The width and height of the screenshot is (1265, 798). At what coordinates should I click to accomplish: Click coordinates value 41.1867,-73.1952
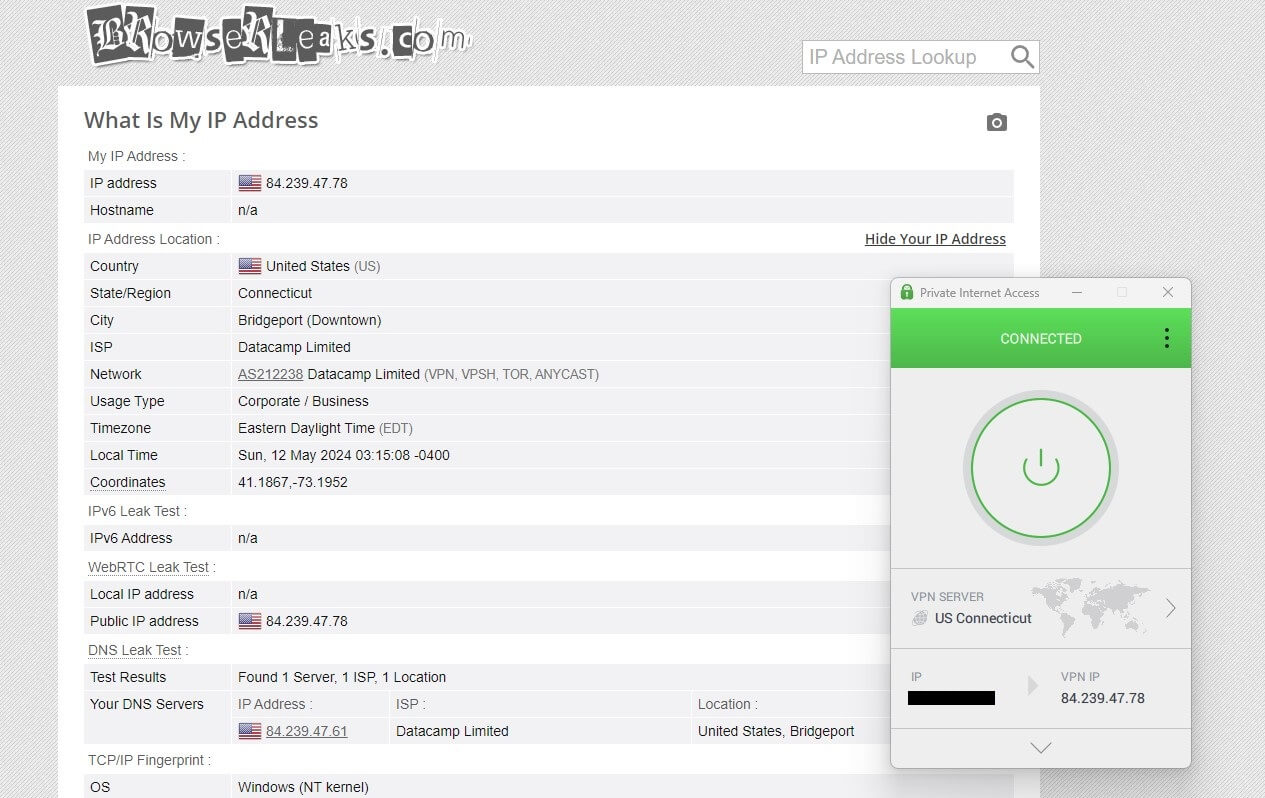click(x=293, y=482)
